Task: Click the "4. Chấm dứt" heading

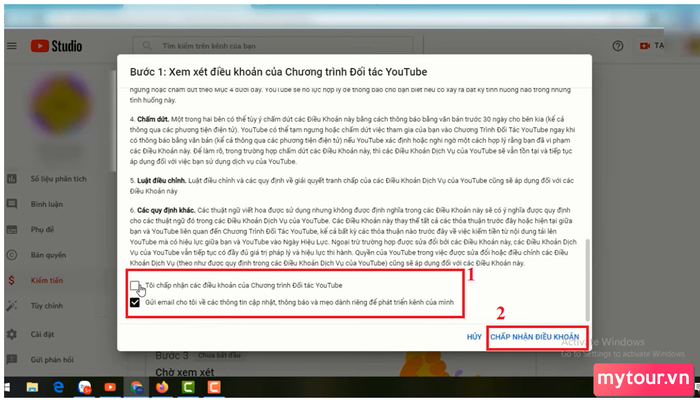Action: pyautogui.click(x=149, y=119)
